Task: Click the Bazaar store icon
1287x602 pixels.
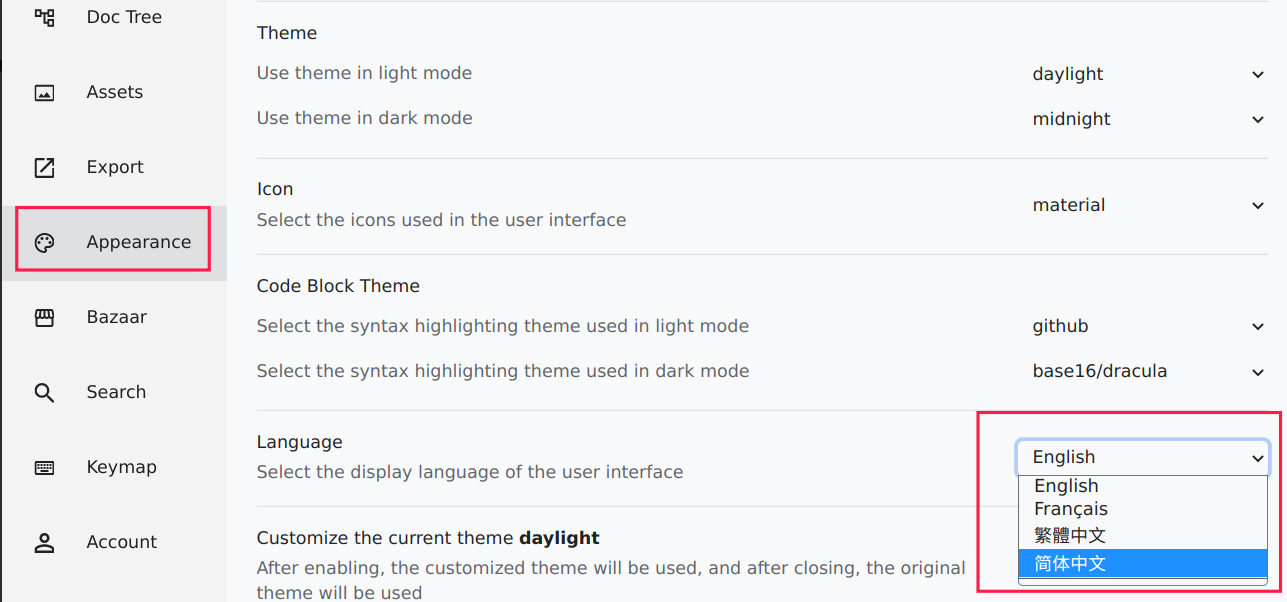Action: point(44,317)
